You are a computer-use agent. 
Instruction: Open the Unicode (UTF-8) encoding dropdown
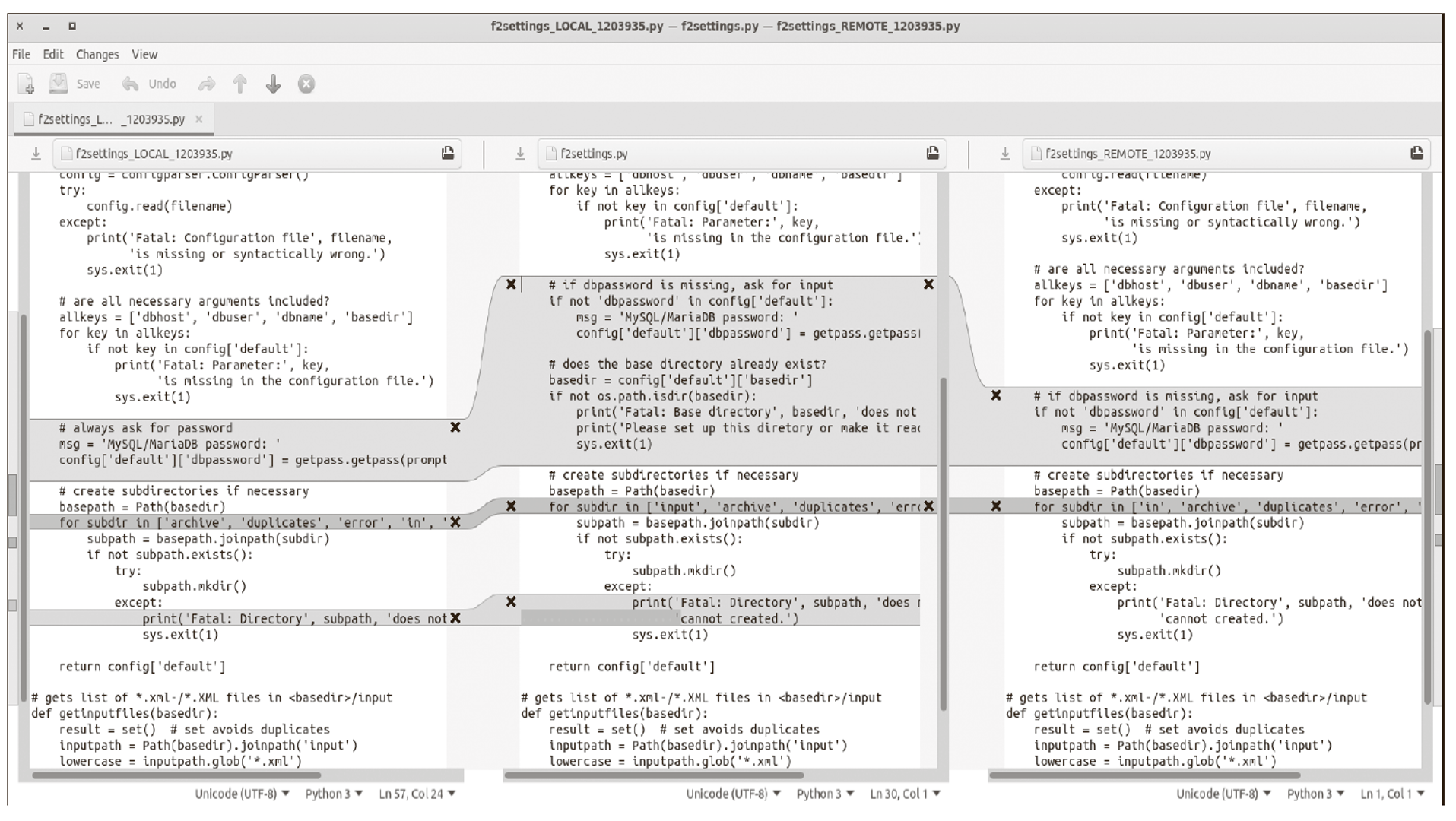pos(240,793)
